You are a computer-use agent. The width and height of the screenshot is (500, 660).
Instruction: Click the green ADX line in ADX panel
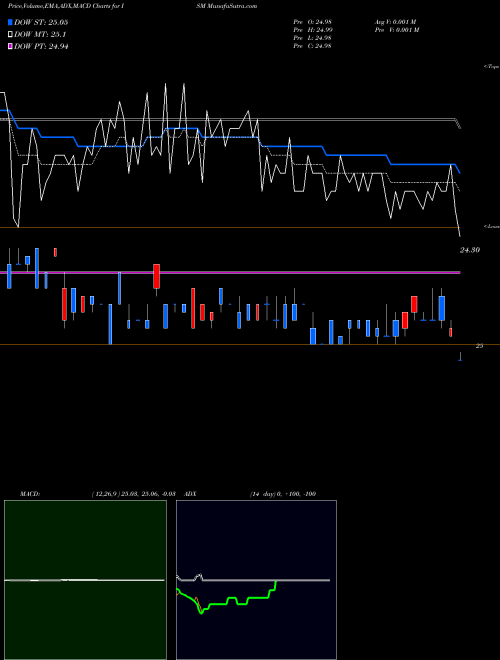pyautogui.click(x=226, y=599)
